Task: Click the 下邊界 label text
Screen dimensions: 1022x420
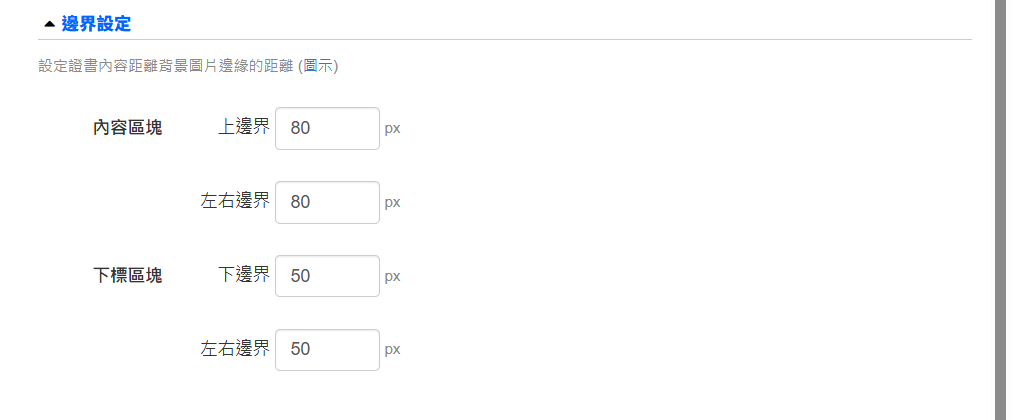Action: coord(243,276)
